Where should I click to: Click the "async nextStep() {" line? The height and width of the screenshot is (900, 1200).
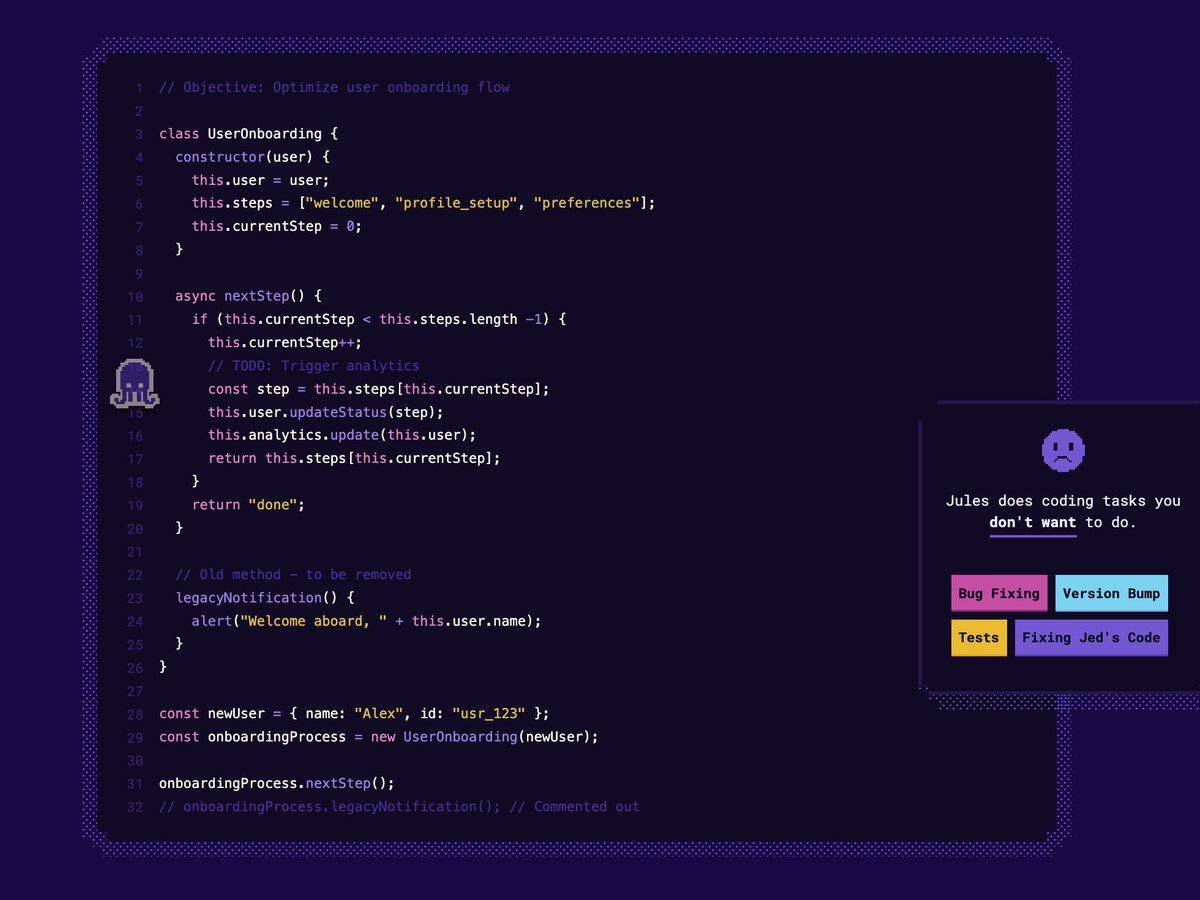[248, 296]
